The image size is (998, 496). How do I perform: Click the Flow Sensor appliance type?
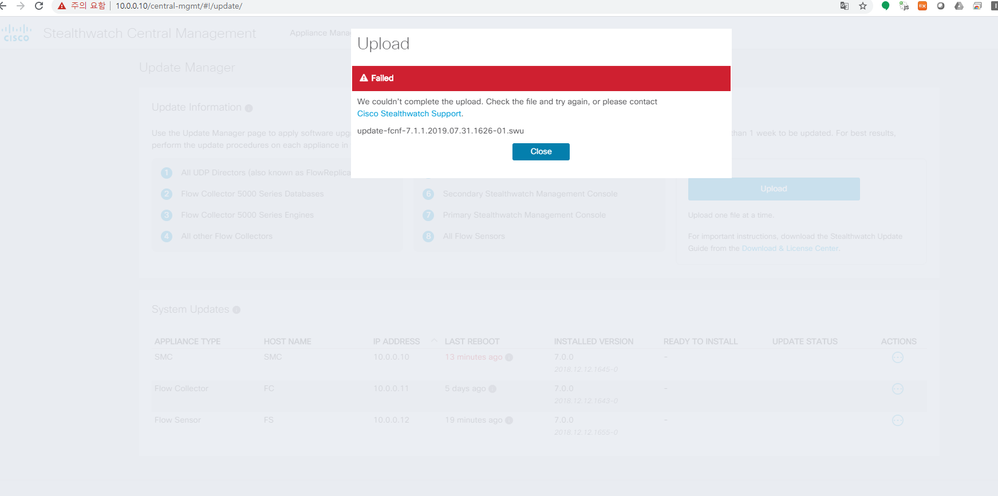178,420
